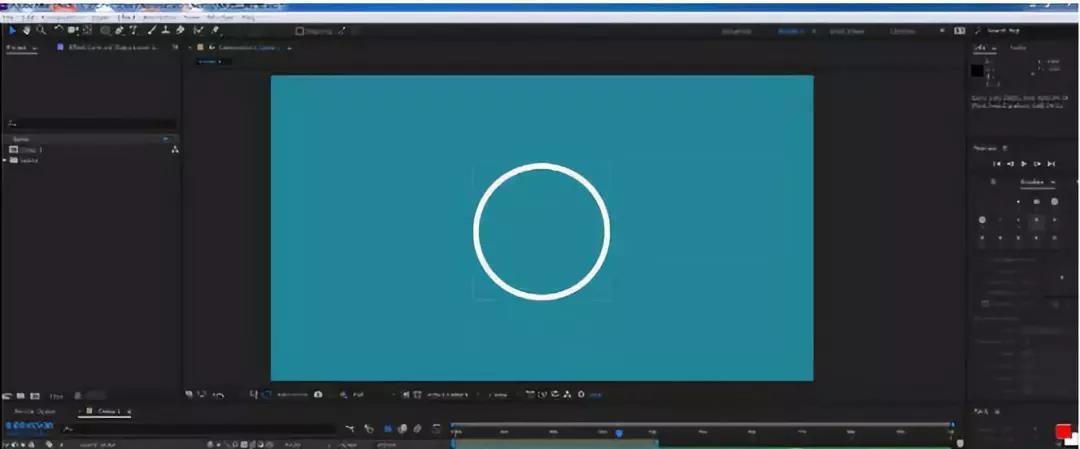Open the Full resolution dropdown
The image size is (1080, 449).
pos(360,395)
